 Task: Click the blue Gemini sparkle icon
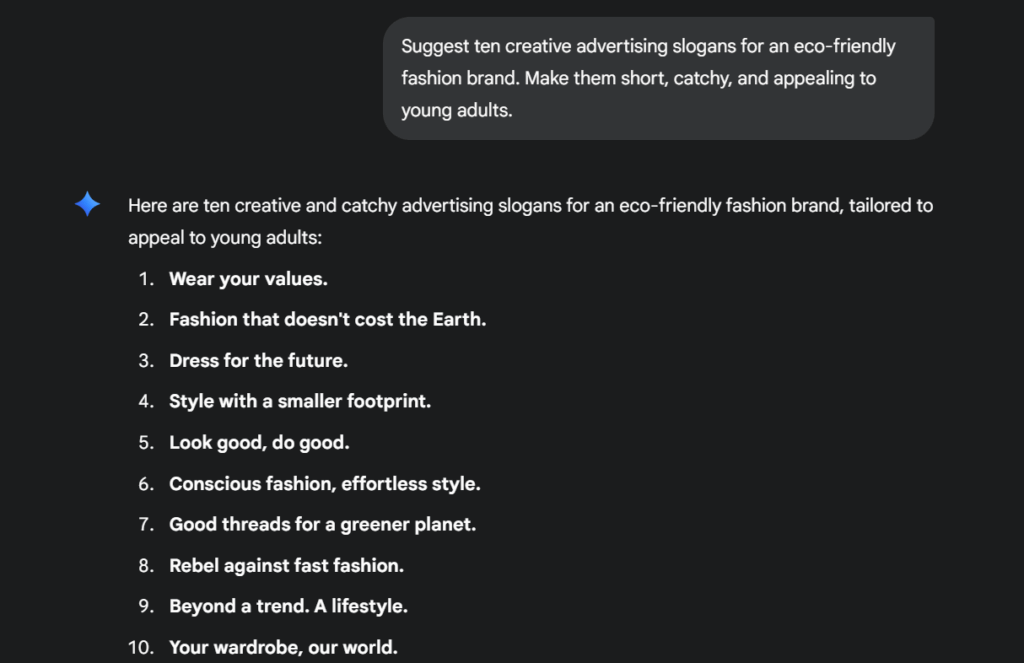coord(87,205)
